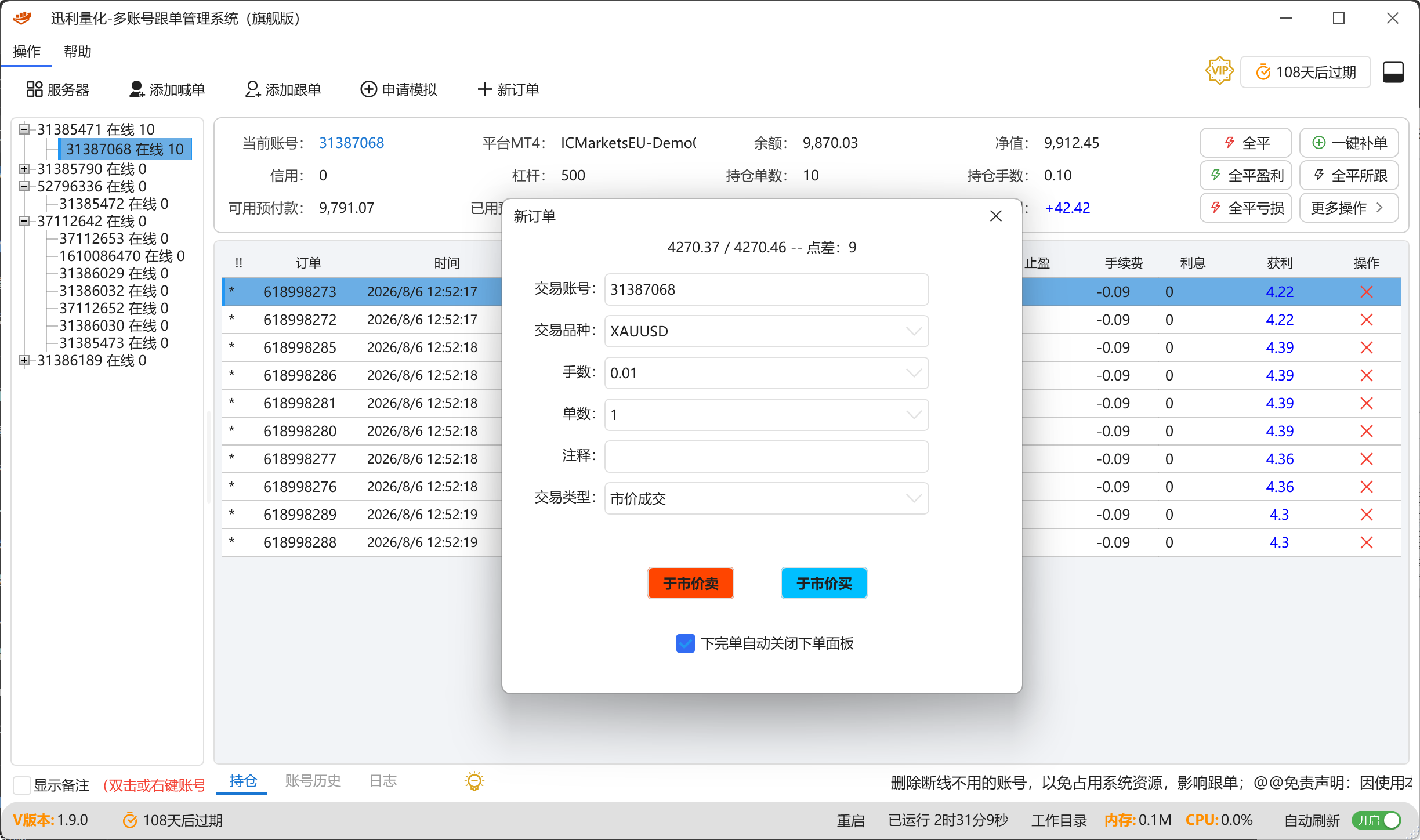Click the 注释 comment input field
The height and width of the screenshot is (840, 1420).
point(766,457)
